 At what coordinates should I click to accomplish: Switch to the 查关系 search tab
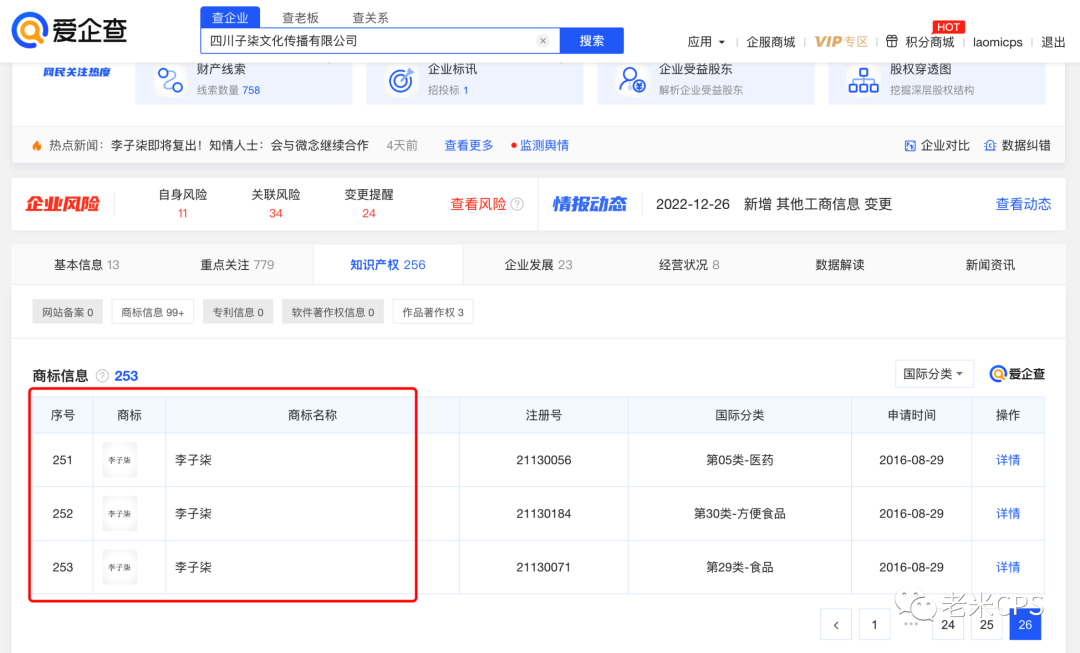(x=371, y=17)
